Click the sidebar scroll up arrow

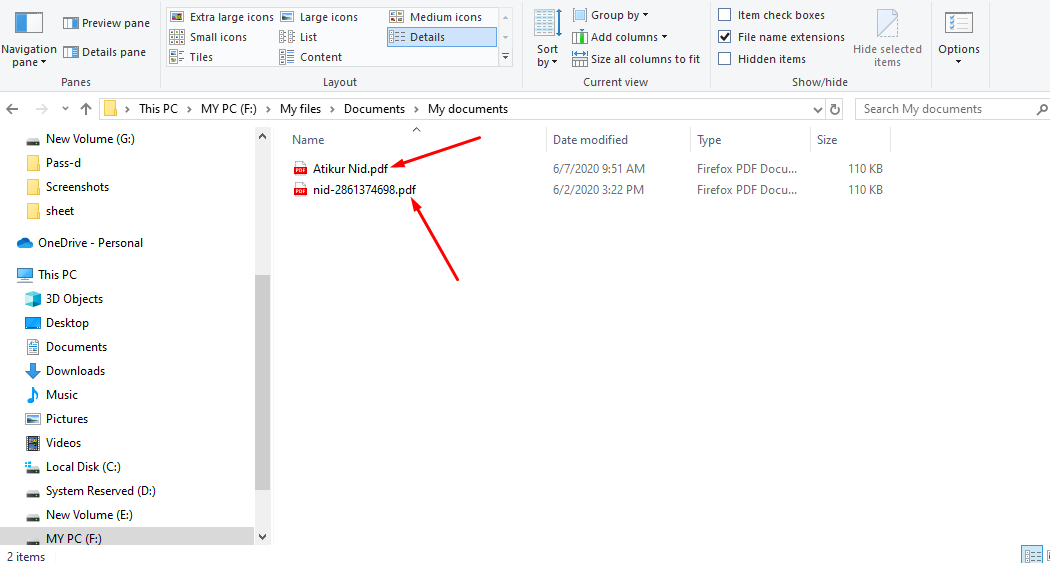(262, 137)
